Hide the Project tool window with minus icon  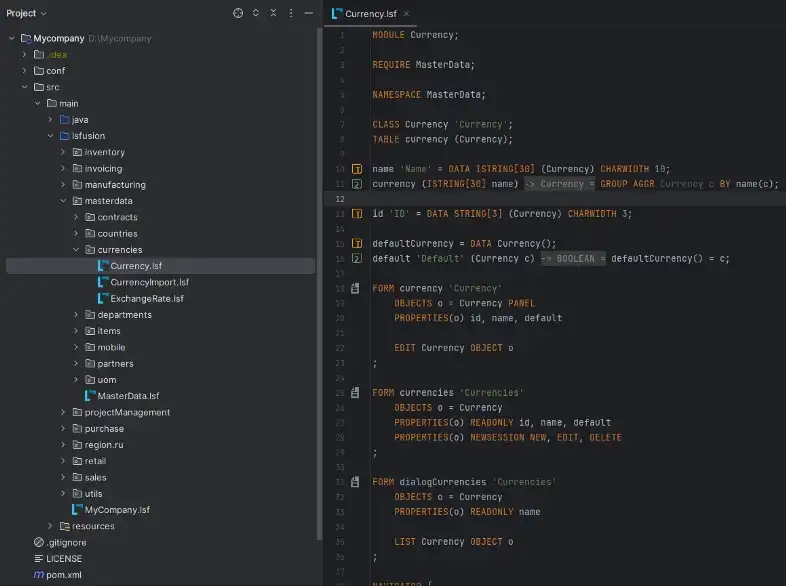[309, 14]
